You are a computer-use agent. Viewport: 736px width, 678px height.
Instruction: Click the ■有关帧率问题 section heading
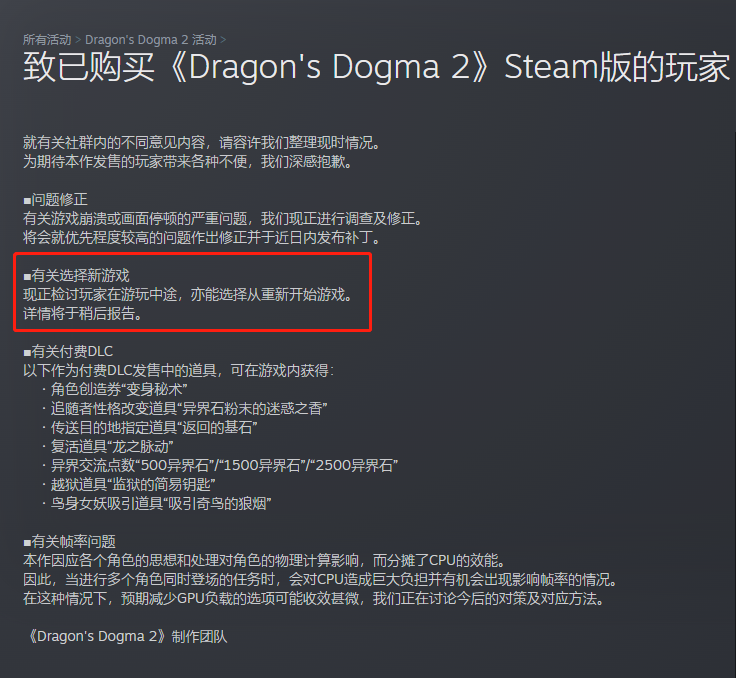[69, 542]
